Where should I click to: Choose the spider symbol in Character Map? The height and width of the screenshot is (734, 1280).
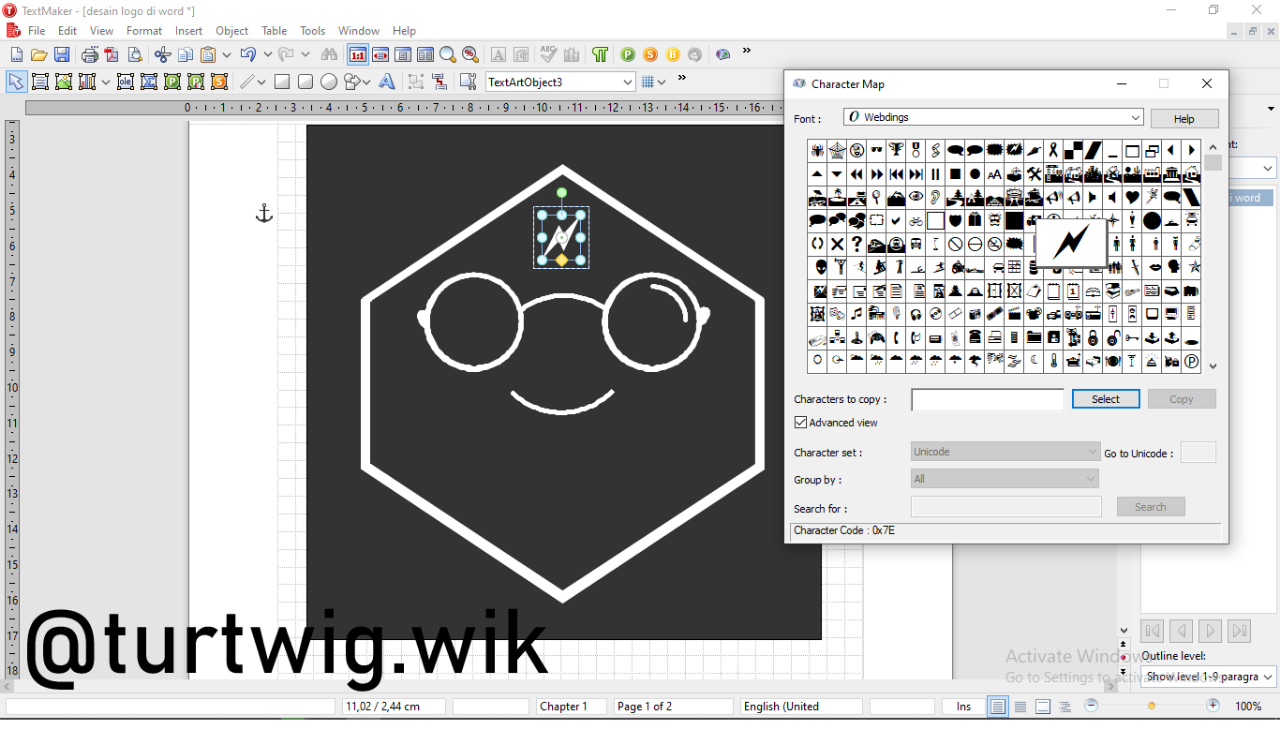tap(817, 150)
